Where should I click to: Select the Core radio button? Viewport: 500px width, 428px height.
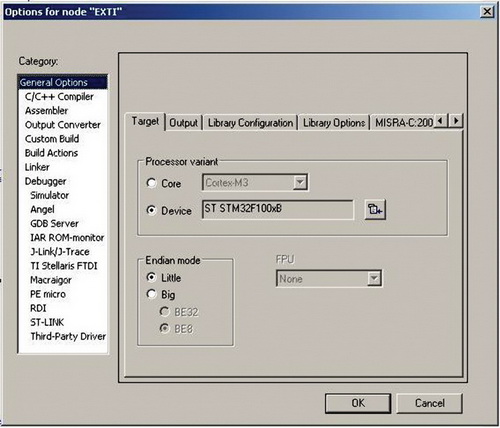click(x=151, y=183)
